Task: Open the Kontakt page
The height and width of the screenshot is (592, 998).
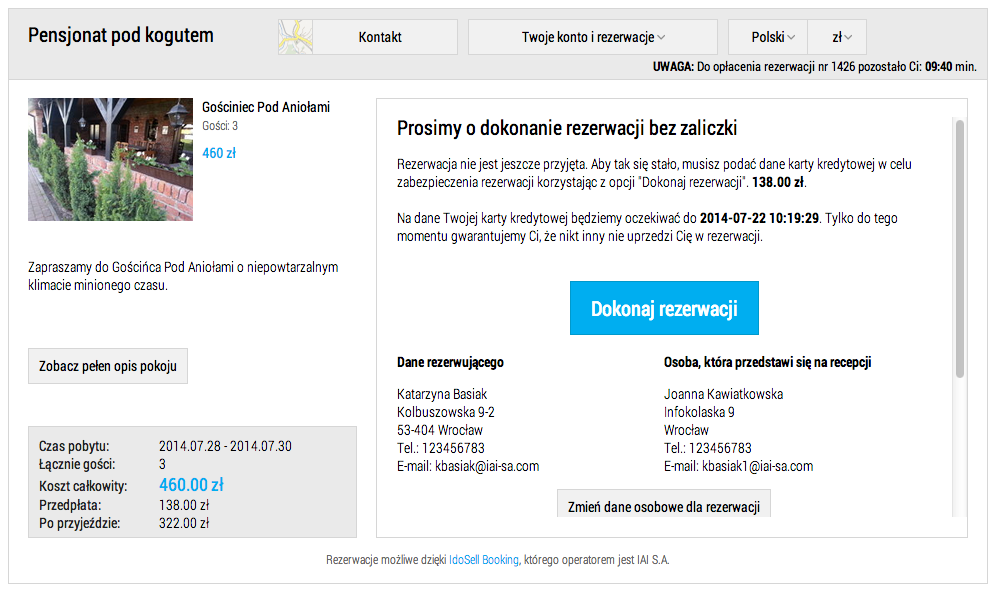Action: click(379, 37)
